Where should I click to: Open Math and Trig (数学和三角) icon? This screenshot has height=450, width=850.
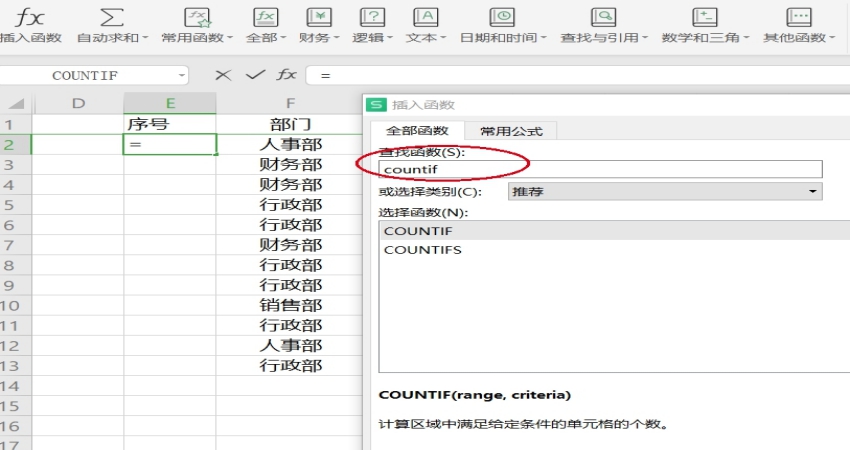click(705, 17)
